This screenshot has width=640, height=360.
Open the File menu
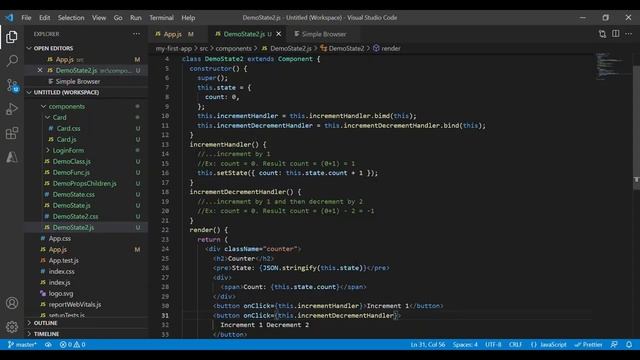pyautogui.click(x=26, y=18)
